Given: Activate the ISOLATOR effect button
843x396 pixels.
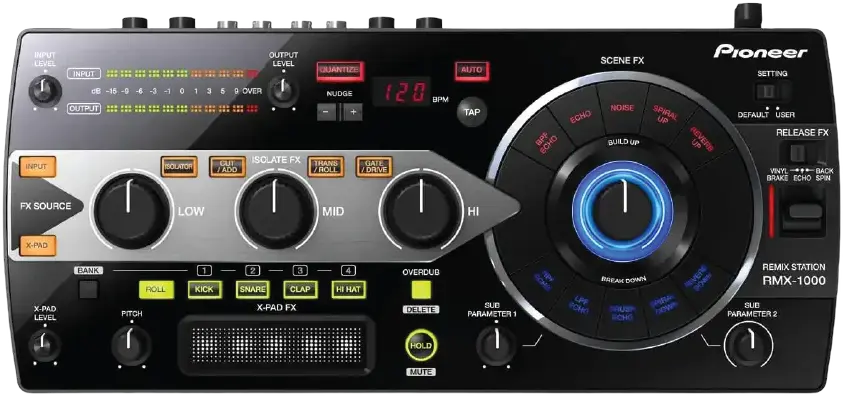Looking at the screenshot, I should (178, 167).
